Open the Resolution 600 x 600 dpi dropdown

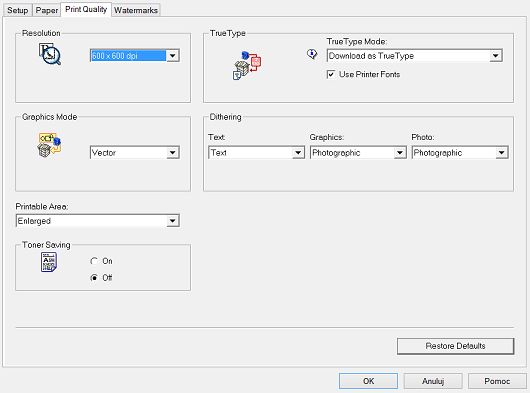pos(135,56)
